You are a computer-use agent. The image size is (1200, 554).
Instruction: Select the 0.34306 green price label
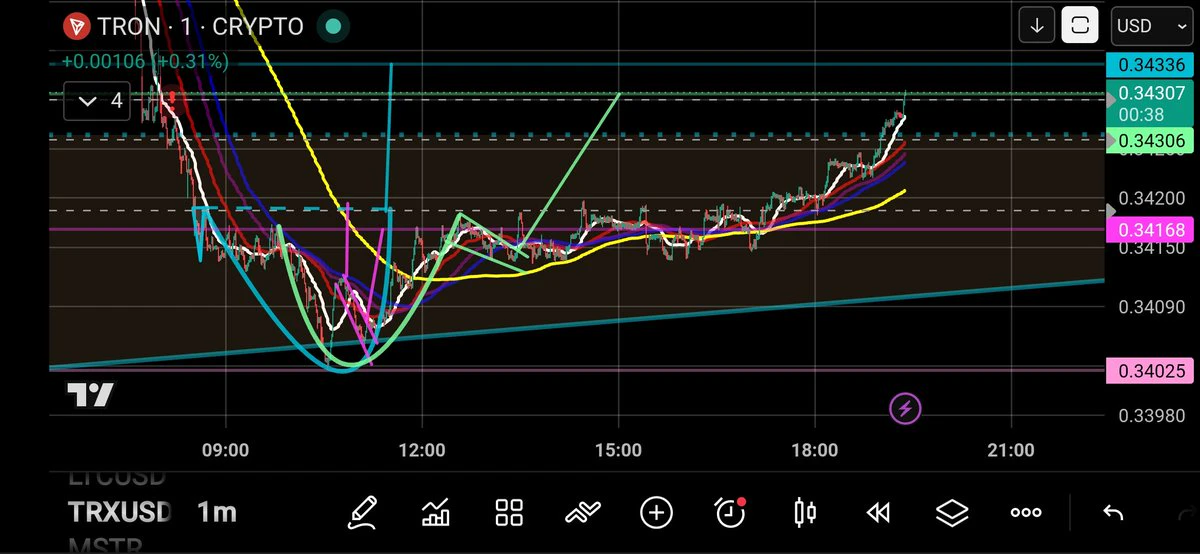[x=1150, y=142]
